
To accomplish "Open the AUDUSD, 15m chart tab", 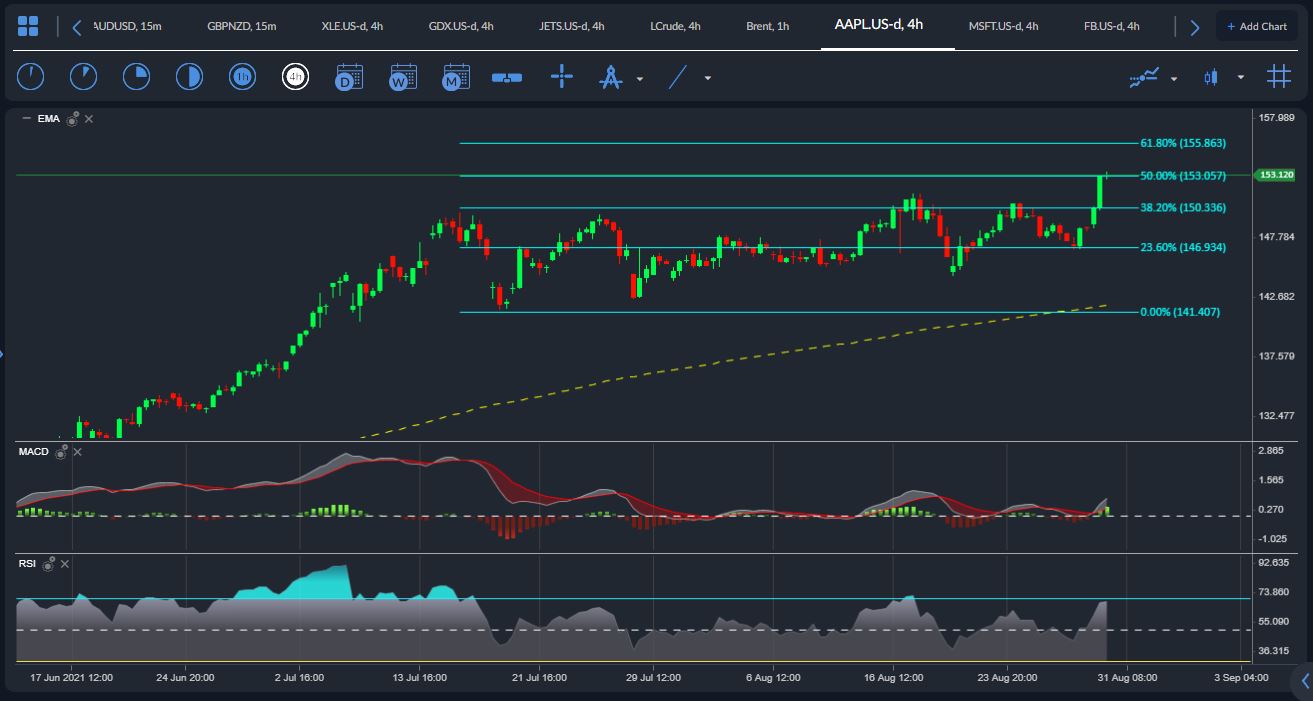I will [127, 26].
